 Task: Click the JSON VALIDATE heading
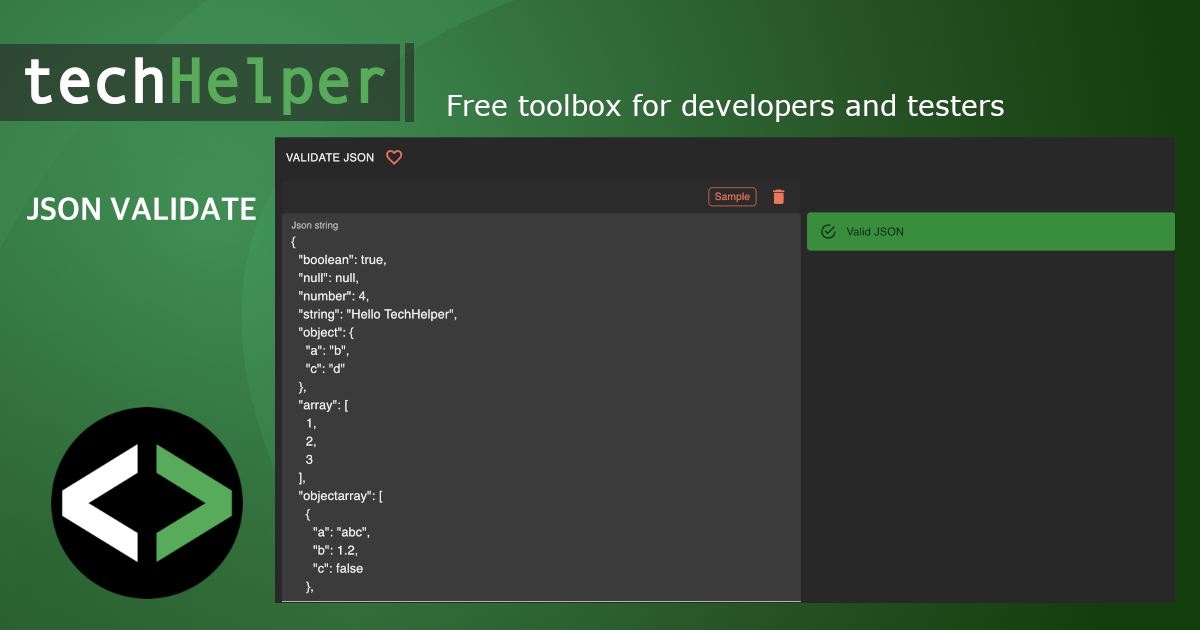(x=141, y=209)
